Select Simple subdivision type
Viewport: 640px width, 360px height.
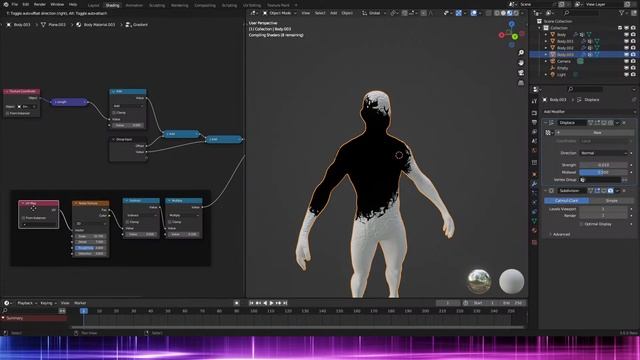611,201
